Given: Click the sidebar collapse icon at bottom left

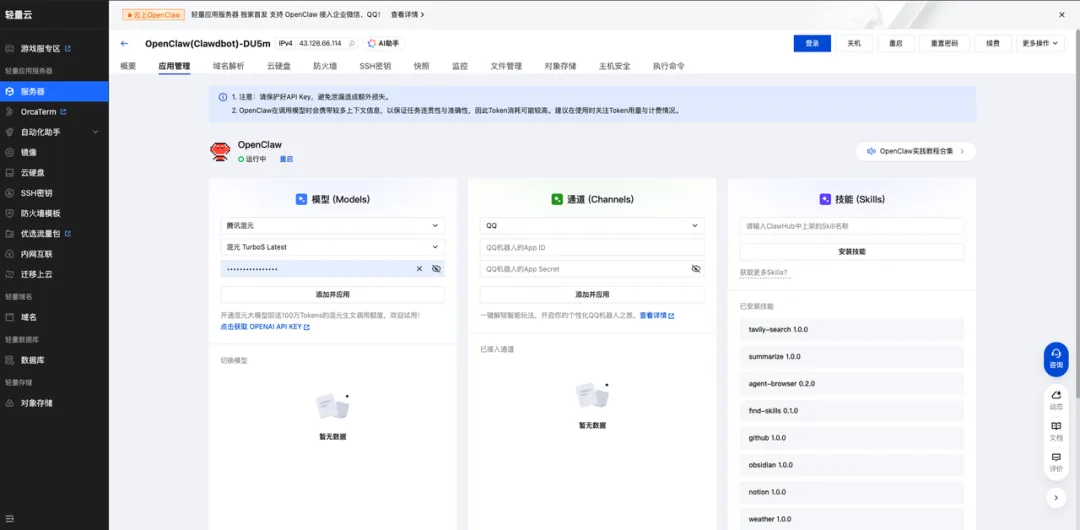Looking at the screenshot, I should tap(10, 517).
